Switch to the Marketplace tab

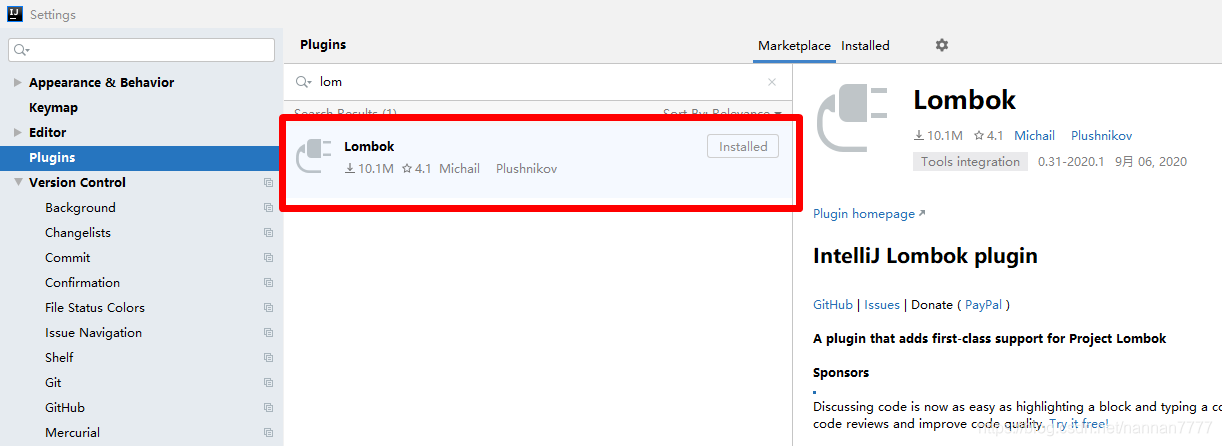point(794,46)
